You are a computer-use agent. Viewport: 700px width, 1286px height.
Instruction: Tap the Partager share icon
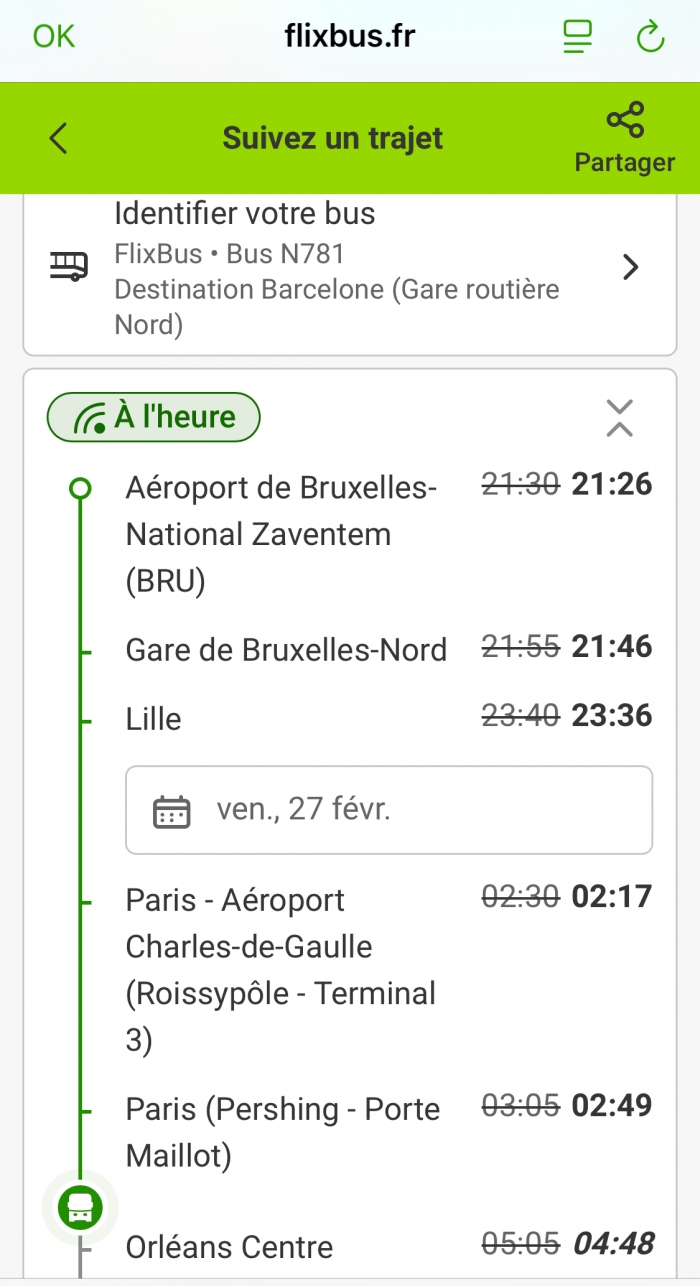[625, 122]
